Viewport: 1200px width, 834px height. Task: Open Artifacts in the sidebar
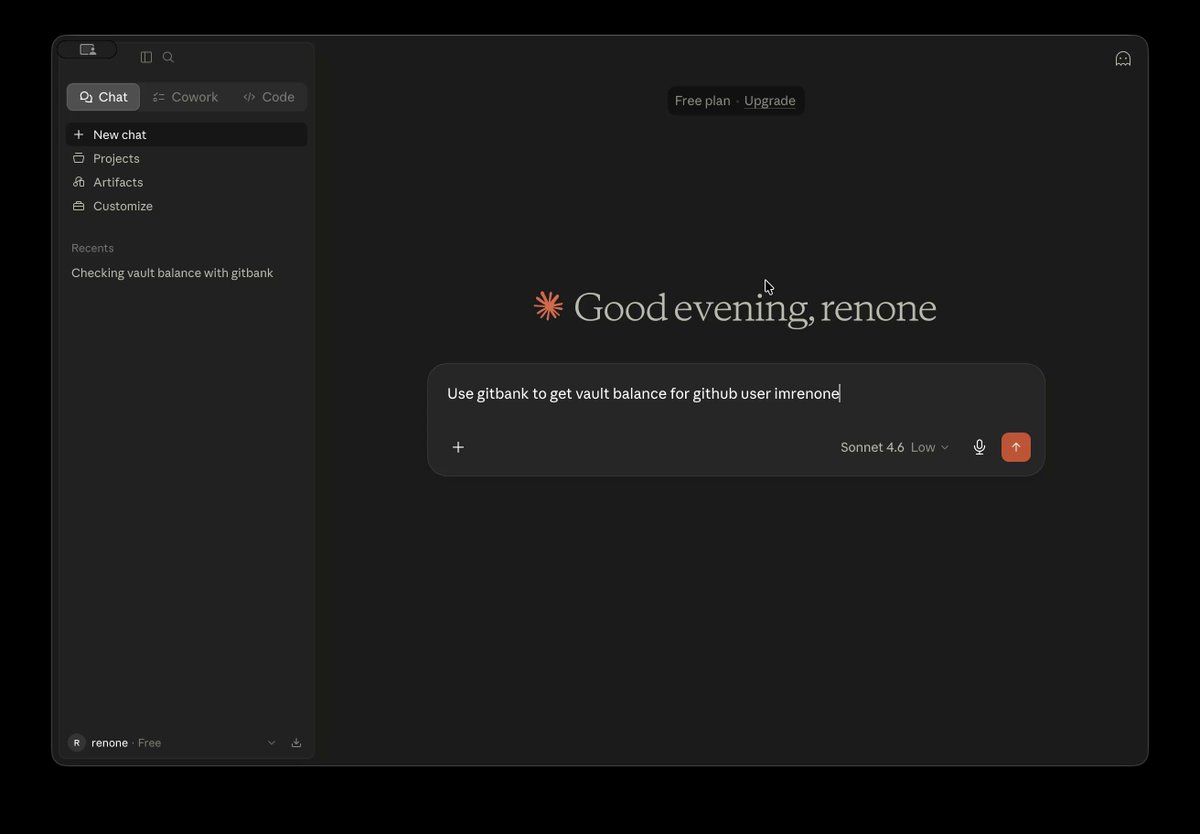187,182
